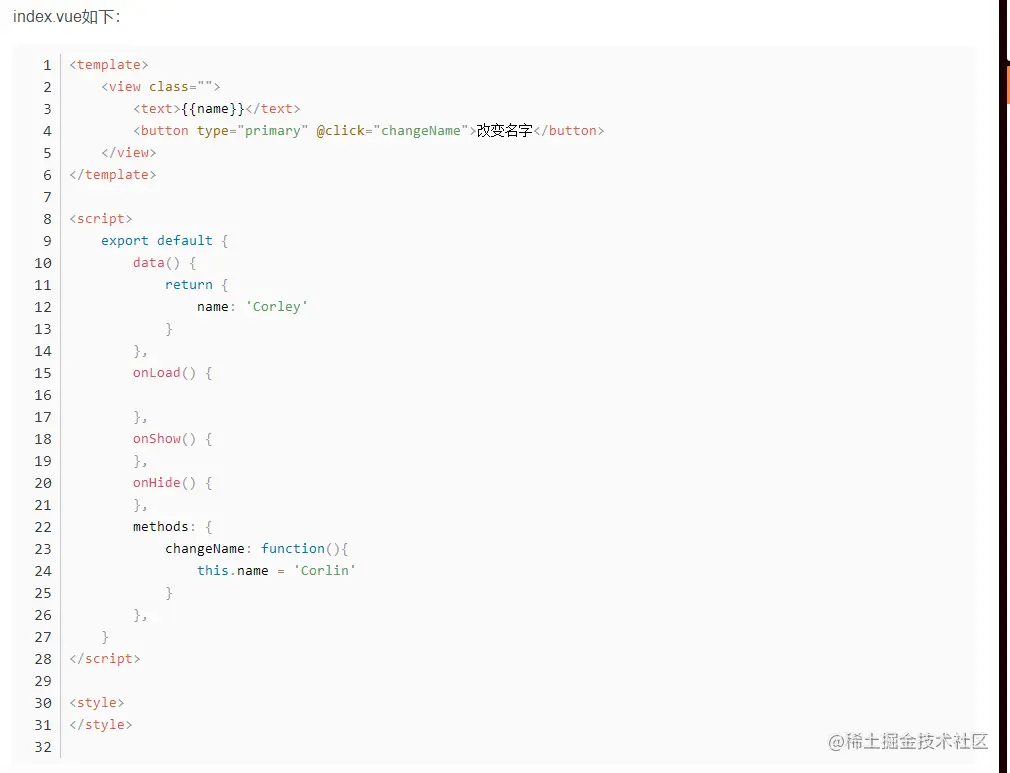The height and width of the screenshot is (773, 1010).
Task: Click the closing </style> tag on line 31
Action: 100,725
